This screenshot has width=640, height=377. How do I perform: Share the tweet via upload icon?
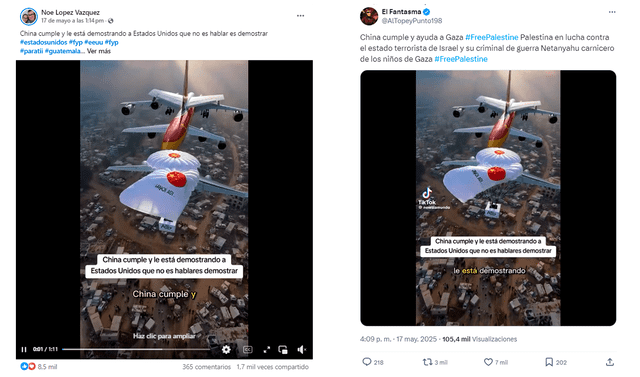(x=609, y=362)
